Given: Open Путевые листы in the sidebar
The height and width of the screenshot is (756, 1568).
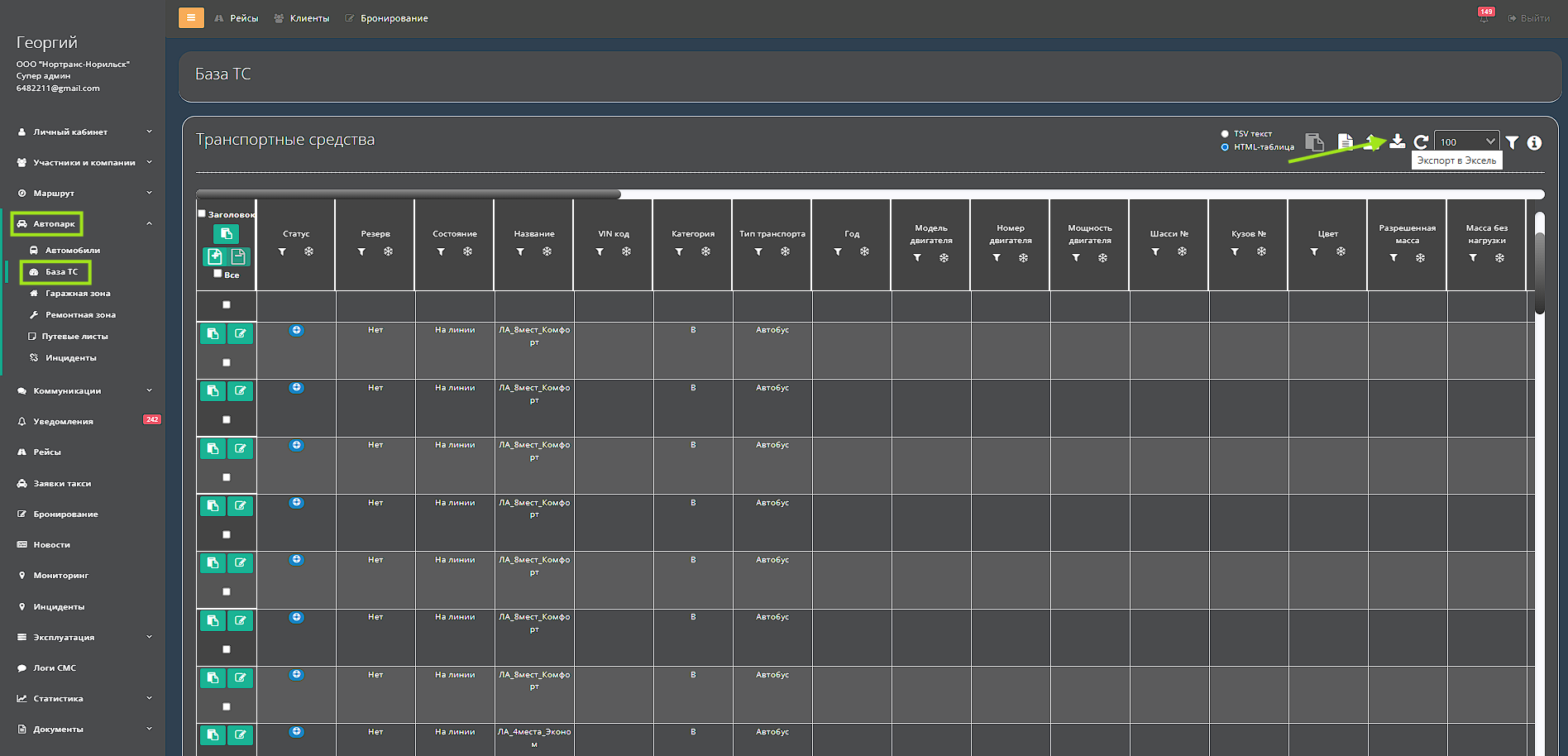Looking at the screenshot, I should coord(74,336).
